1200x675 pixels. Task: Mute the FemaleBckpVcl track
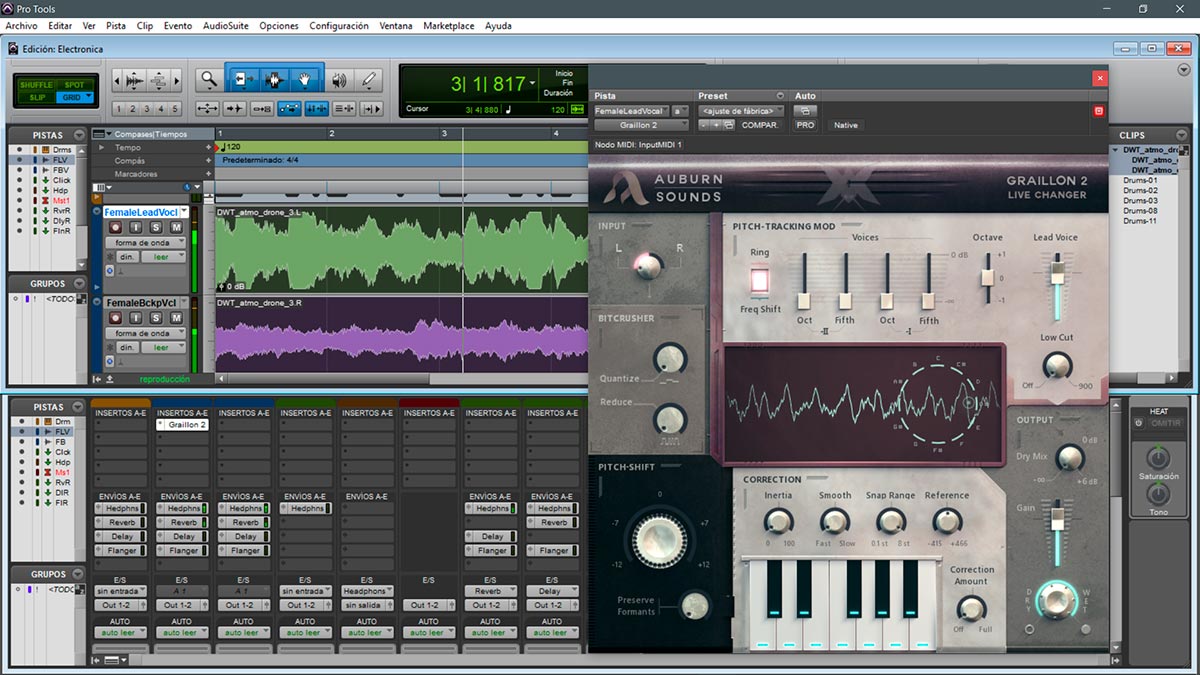[177, 318]
